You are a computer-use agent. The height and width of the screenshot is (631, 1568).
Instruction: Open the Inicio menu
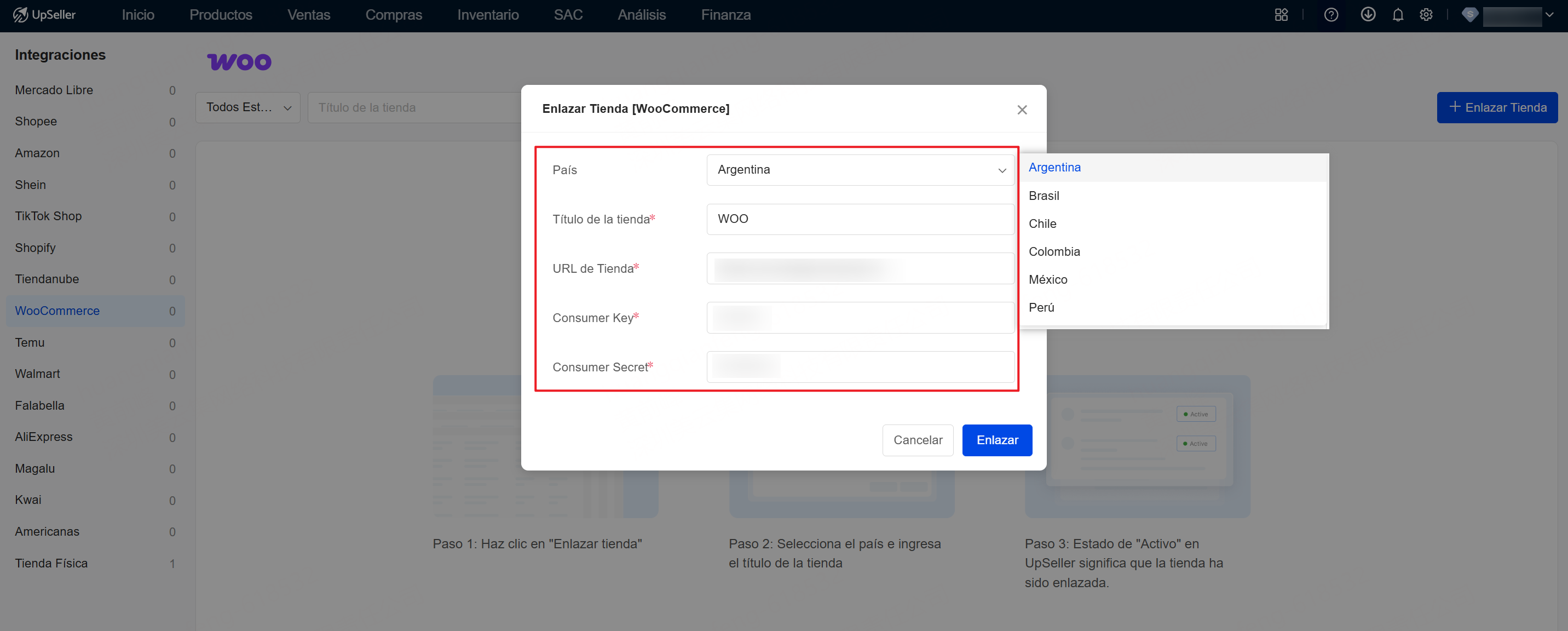click(x=138, y=15)
